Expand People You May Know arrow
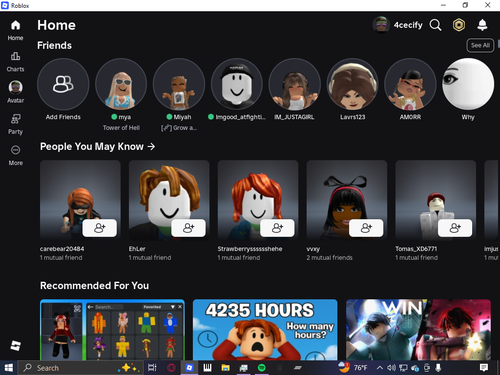This screenshot has width=500, height=375. pos(151,147)
